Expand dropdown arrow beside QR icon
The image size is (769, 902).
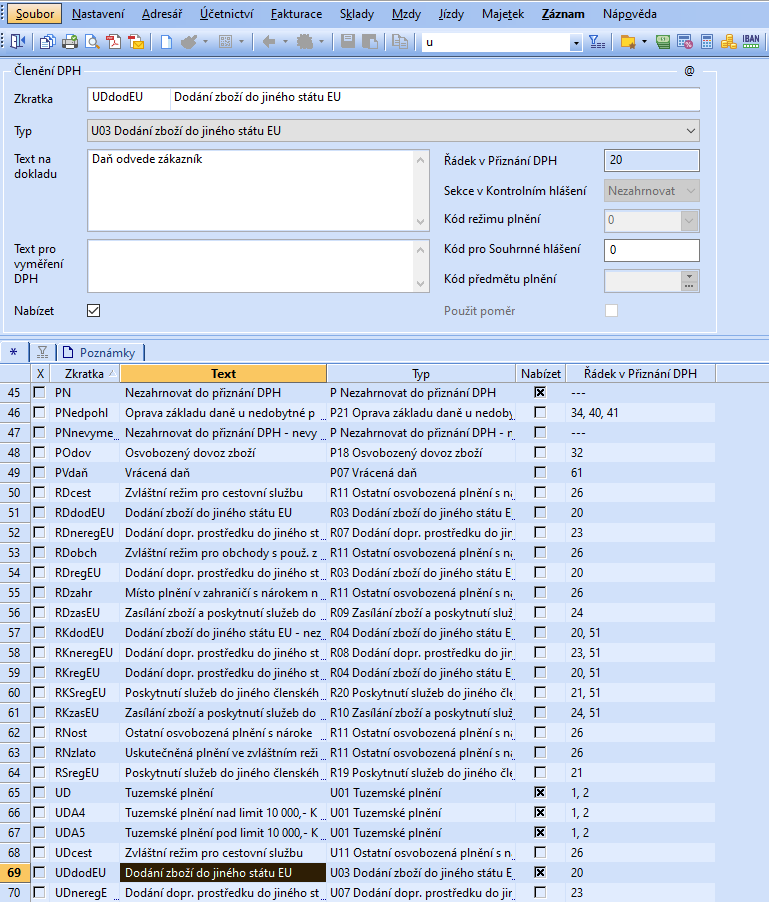tap(241, 41)
